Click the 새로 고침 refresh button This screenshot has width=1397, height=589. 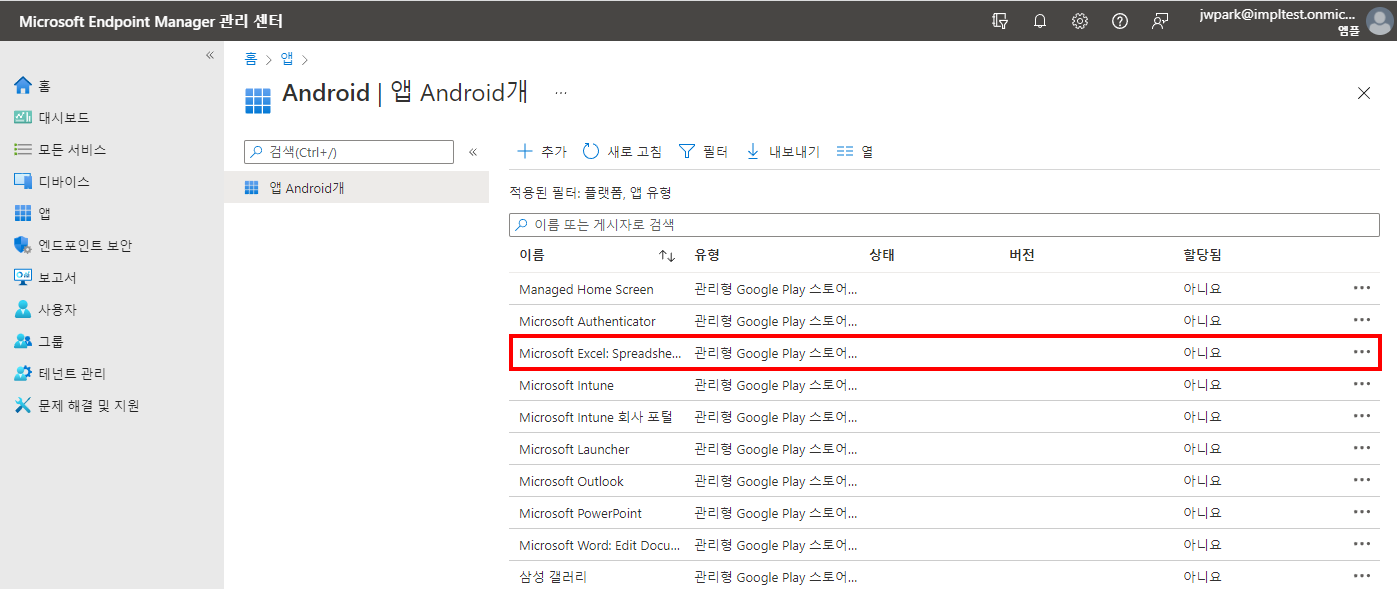click(x=622, y=152)
